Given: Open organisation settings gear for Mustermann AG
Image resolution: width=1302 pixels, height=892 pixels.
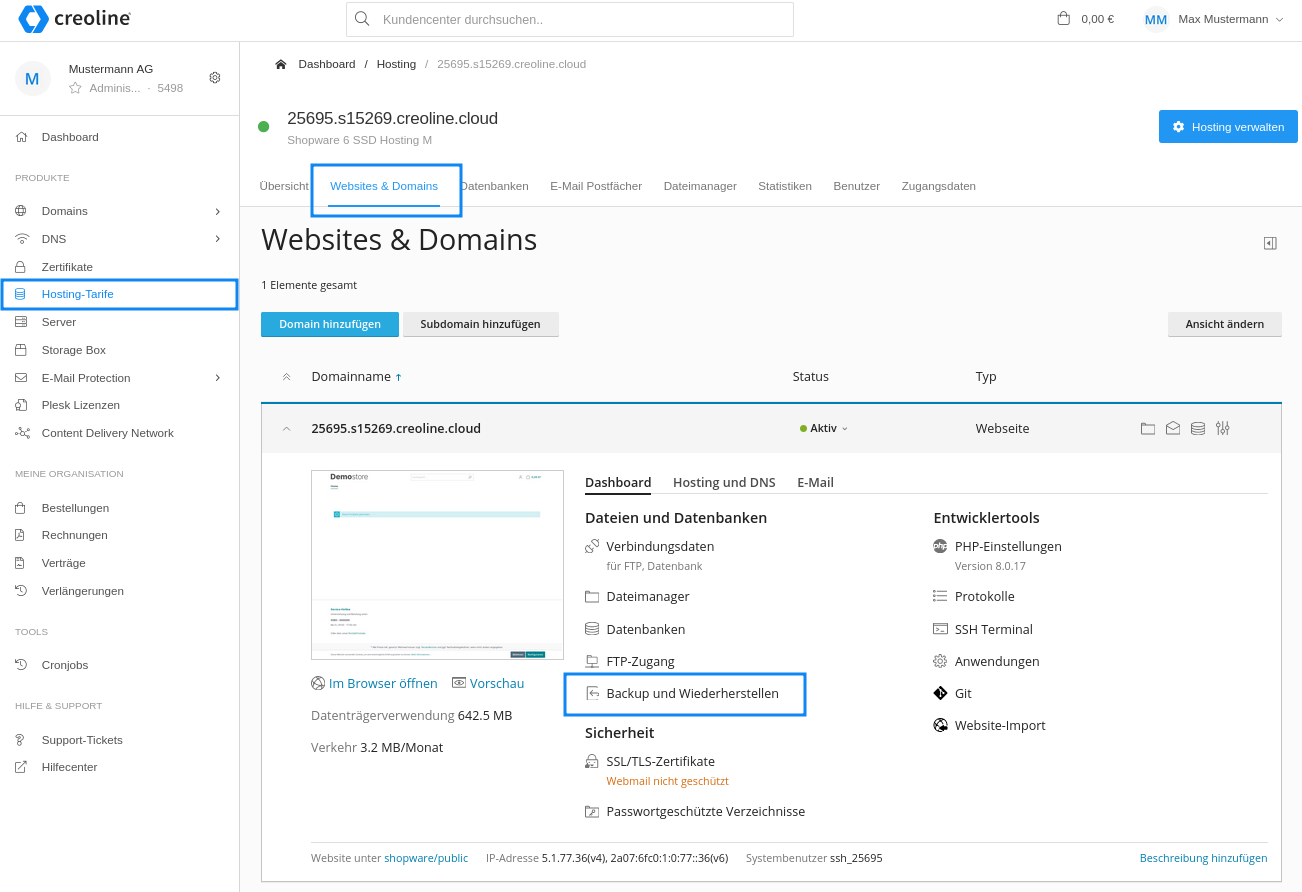Looking at the screenshot, I should [215, 78].
